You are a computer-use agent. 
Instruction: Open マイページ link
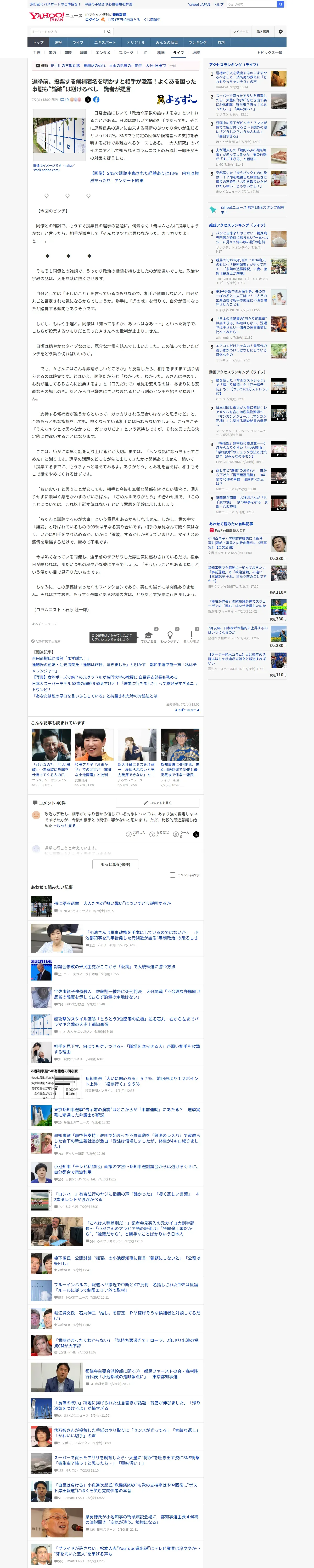coord(241,32)
